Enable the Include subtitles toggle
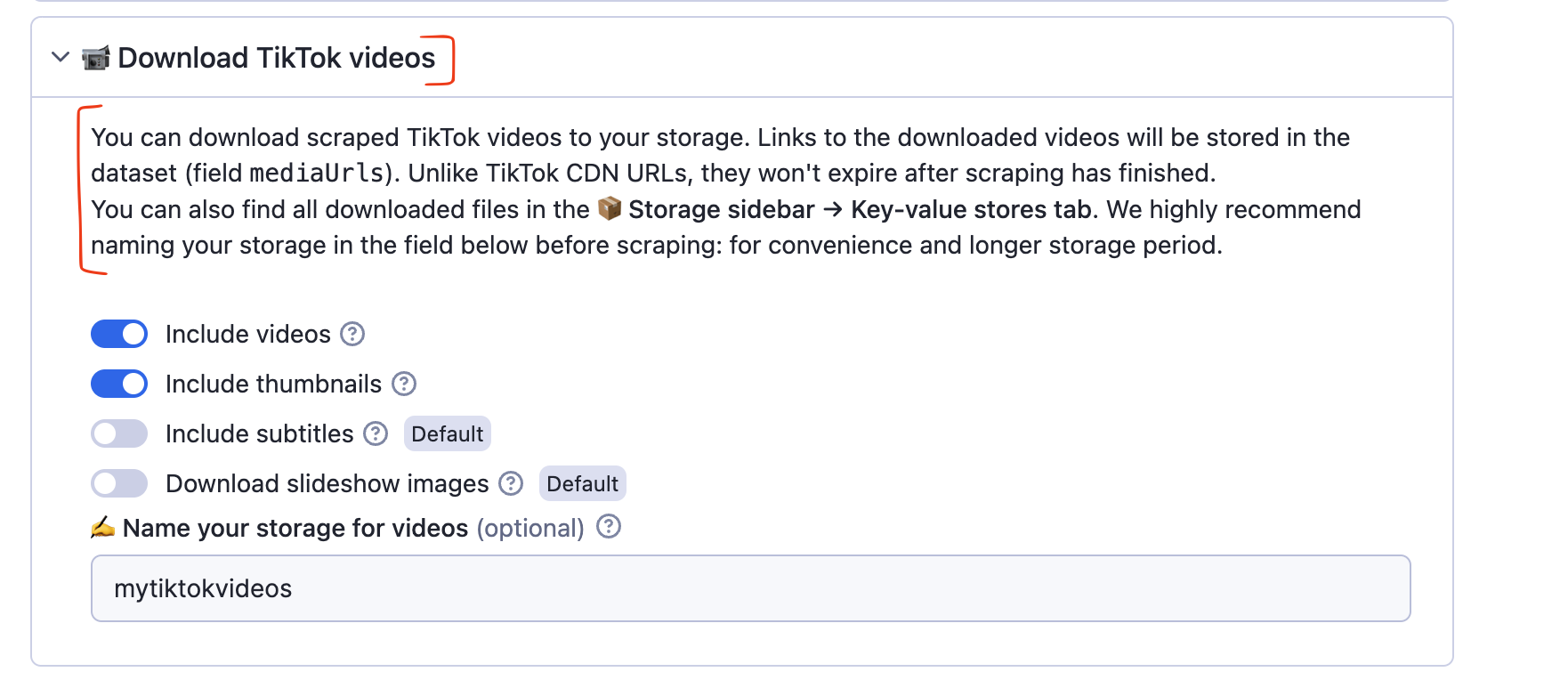The image size is (1568, 680). click(x=119, y=434)
